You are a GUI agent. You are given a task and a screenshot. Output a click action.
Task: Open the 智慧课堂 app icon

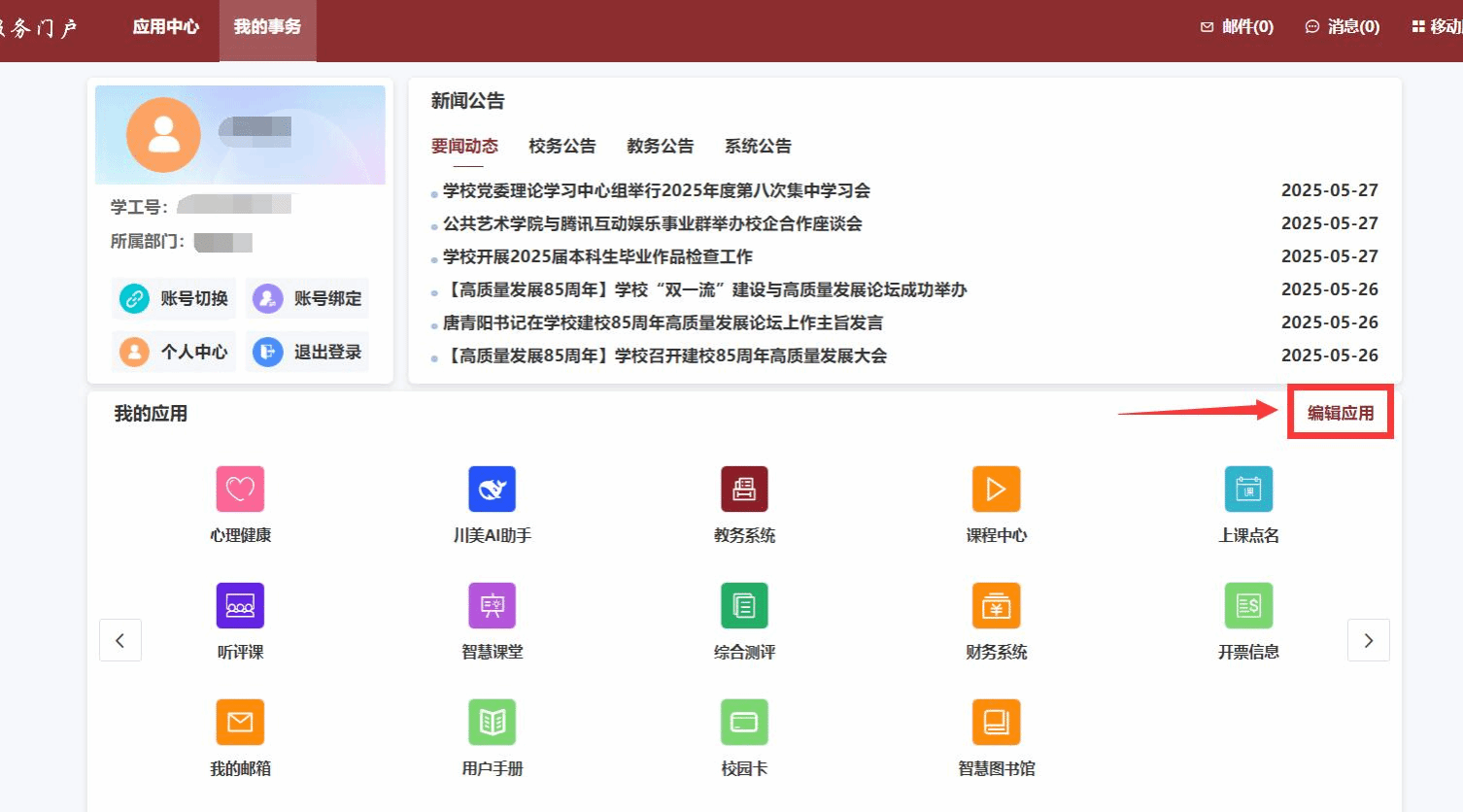coord(492,606)
